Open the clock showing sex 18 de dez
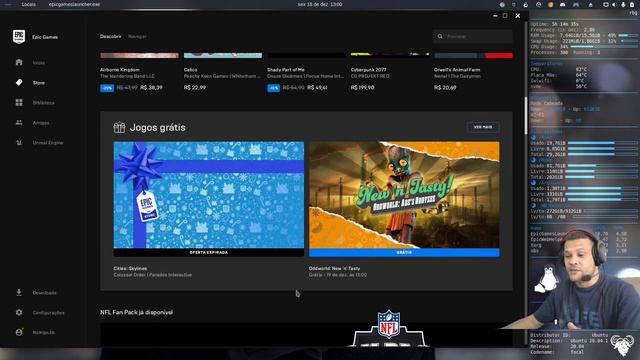The height and width of the screenshot is (360, 640). tap(320, 4)
